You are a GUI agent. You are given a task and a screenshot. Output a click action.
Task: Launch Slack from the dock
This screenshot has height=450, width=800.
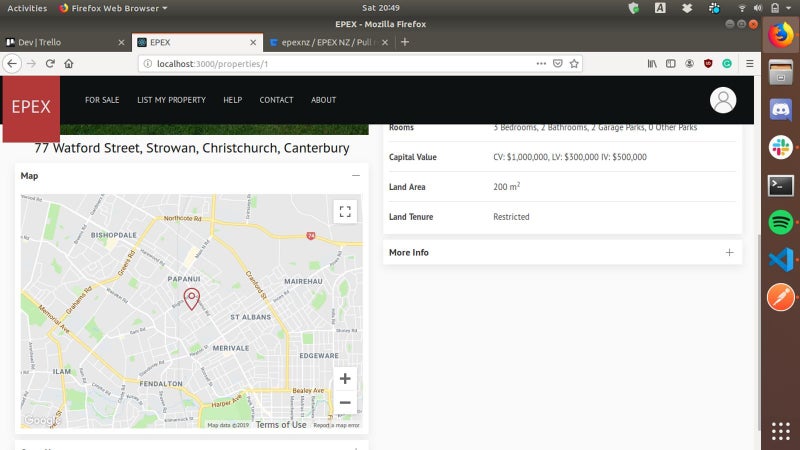tap(781, 147)
